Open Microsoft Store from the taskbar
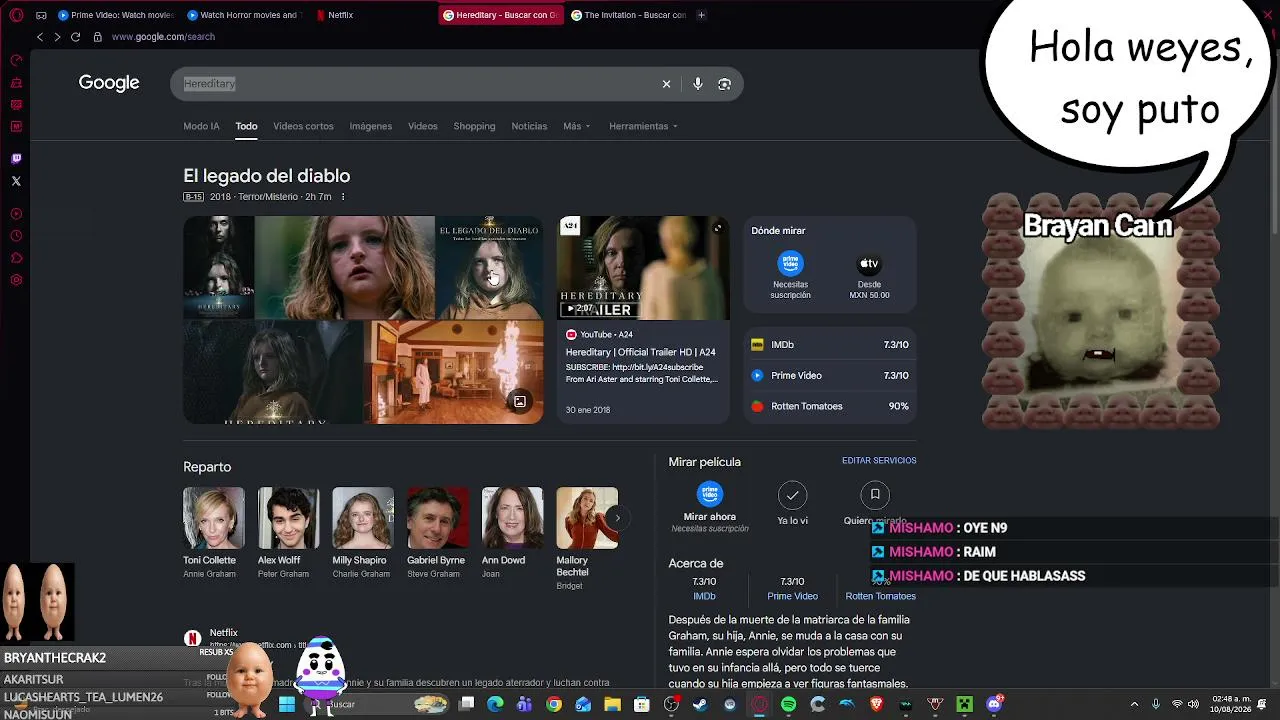The width and height of the screenshot is (1280, 720). click(x=642, y=704)
